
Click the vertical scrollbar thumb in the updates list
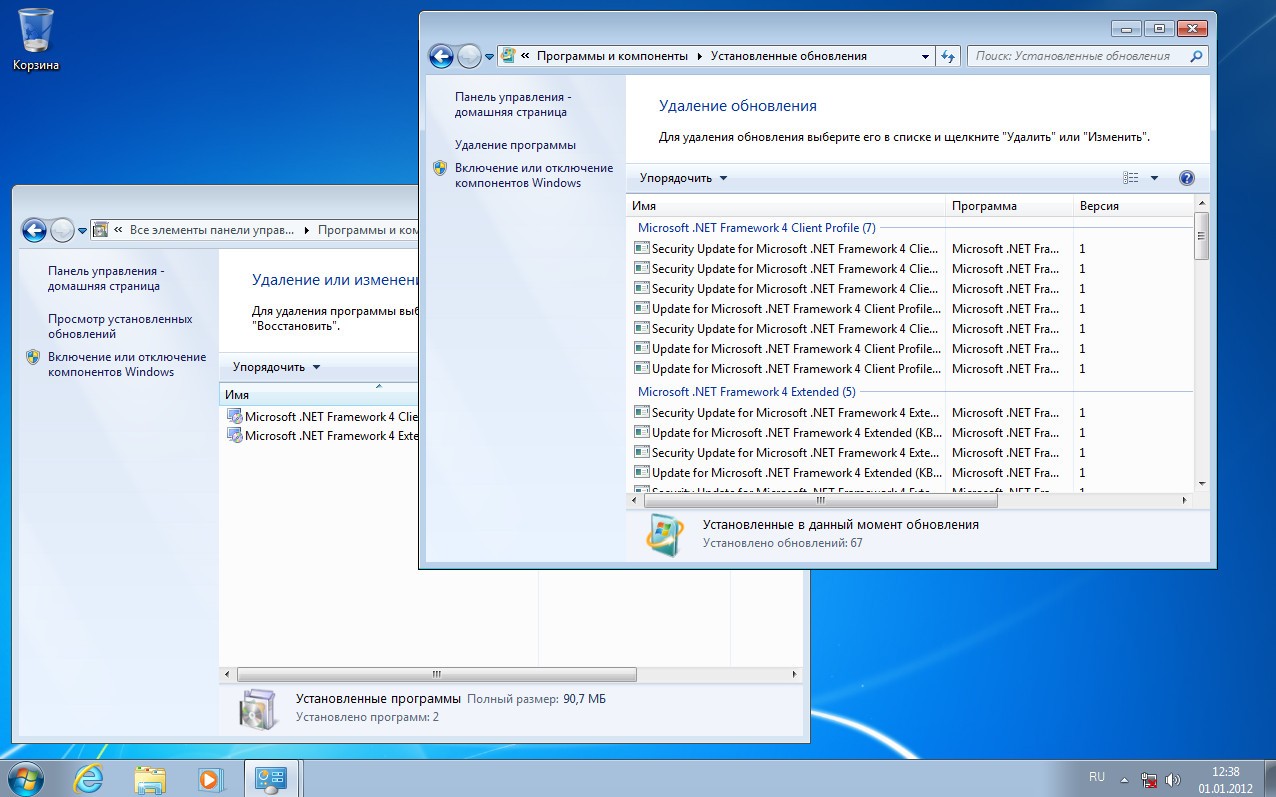[1202, 236]
